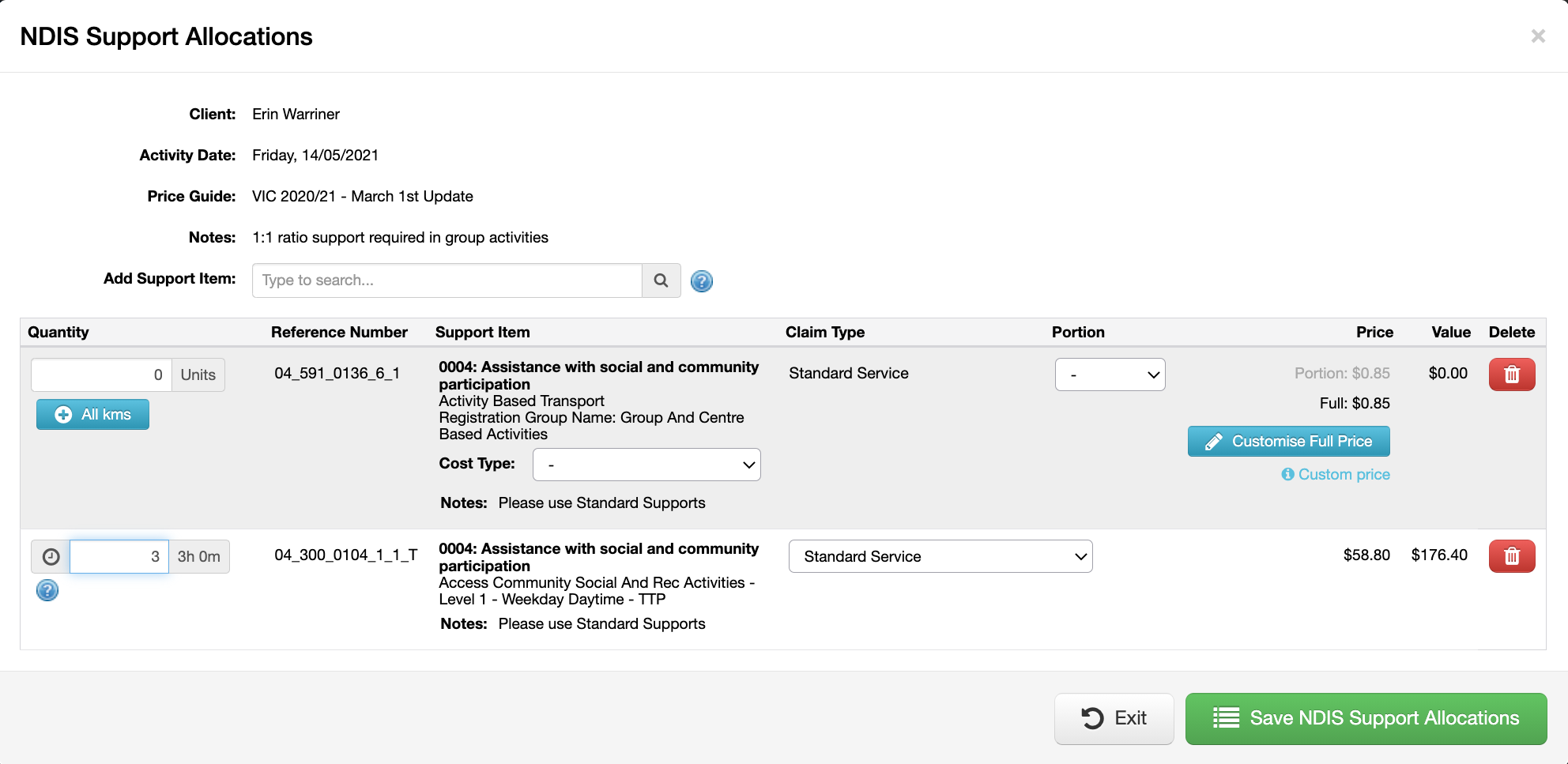The height and width of the screenshot is (764, 1568).
Task: Click the undo arrow icon on the Exit button
Action: (x=1092, y=718)
